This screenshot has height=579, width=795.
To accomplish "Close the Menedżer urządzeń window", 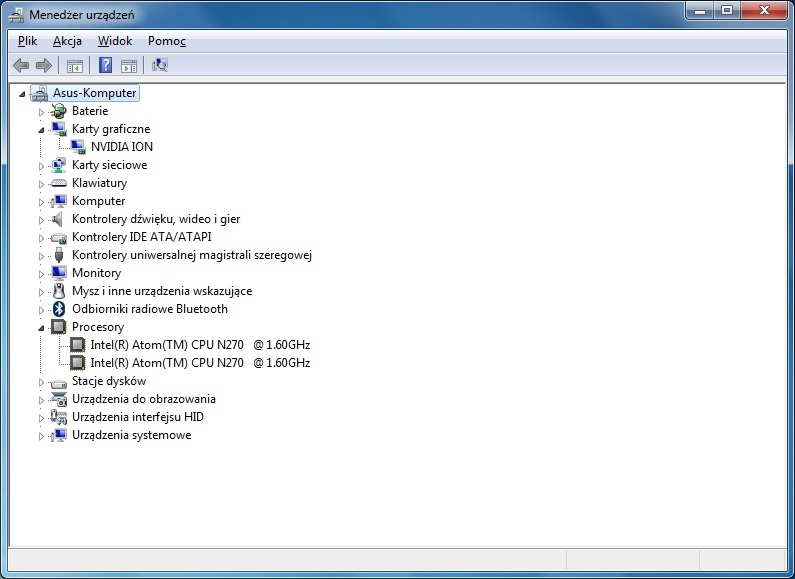I will [765, 11].
